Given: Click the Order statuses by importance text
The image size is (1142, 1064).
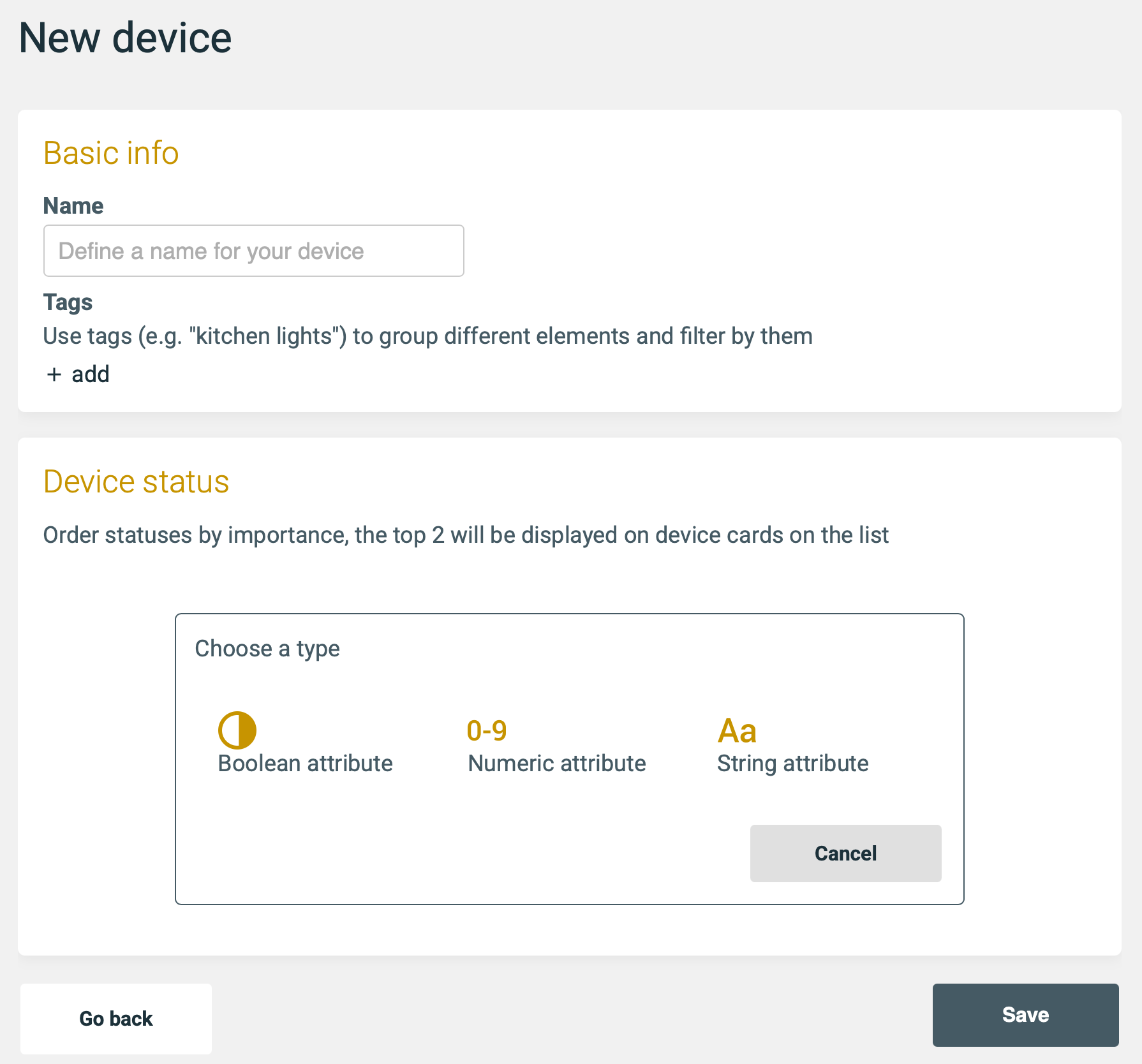Looking at the screenshot, I should (466, 535).
